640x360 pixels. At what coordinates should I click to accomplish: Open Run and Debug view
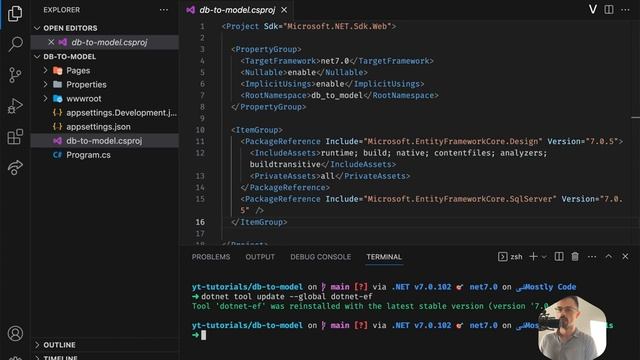pyautogui.click(x=15, y=106)
